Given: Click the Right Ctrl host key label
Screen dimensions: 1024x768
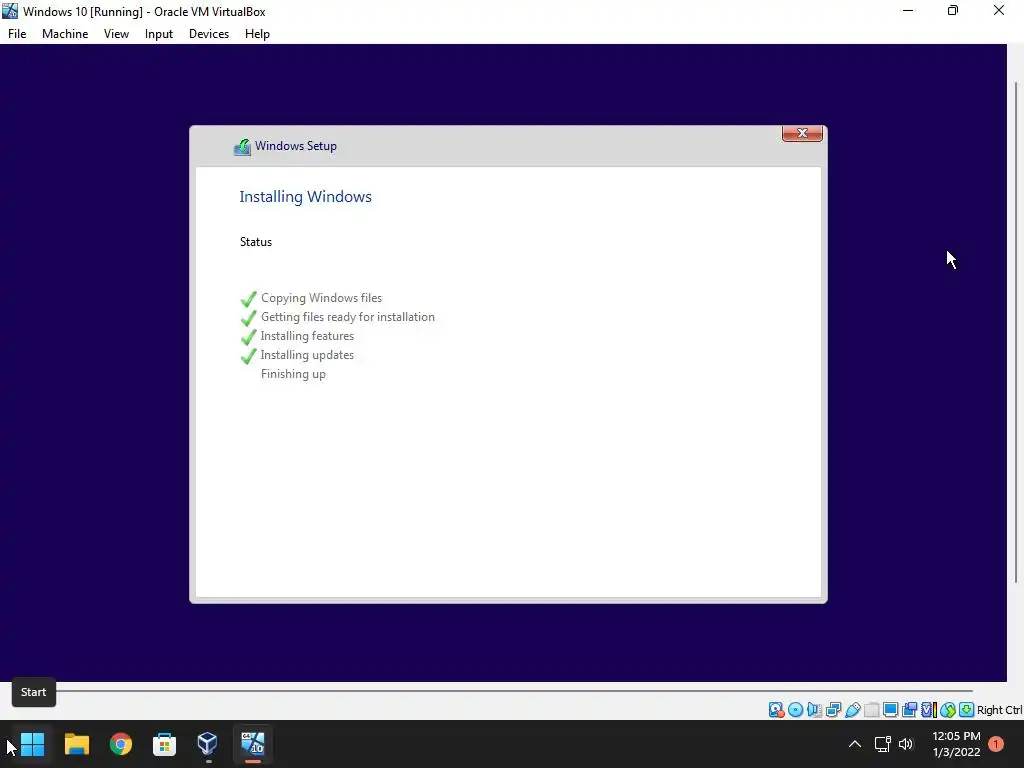Looking at the screenshot, I should click(x=1000, y=710).
